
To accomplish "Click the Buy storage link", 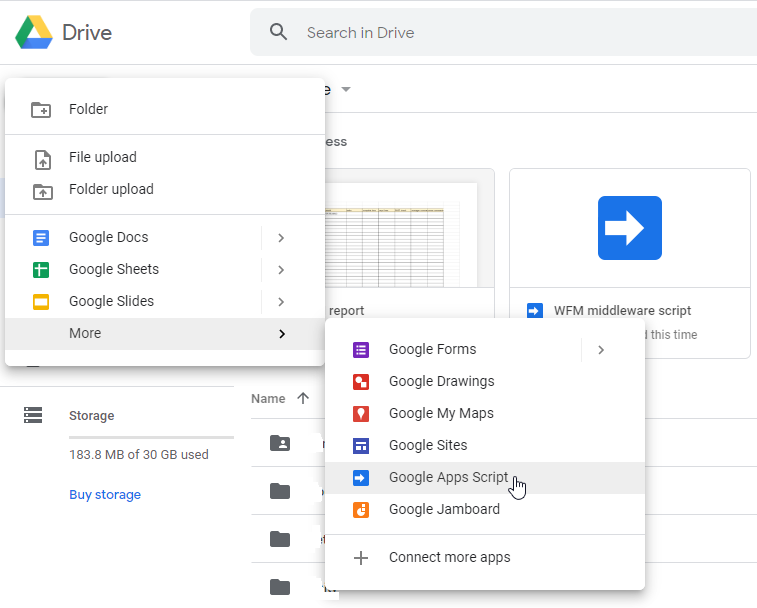I will coord(105,495).
